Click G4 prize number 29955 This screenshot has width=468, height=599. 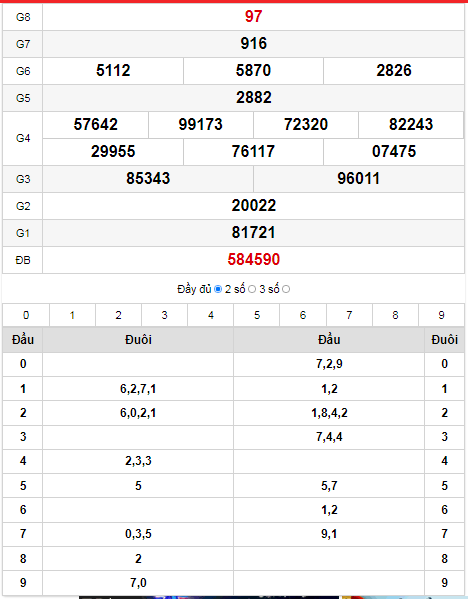[113, 152]
